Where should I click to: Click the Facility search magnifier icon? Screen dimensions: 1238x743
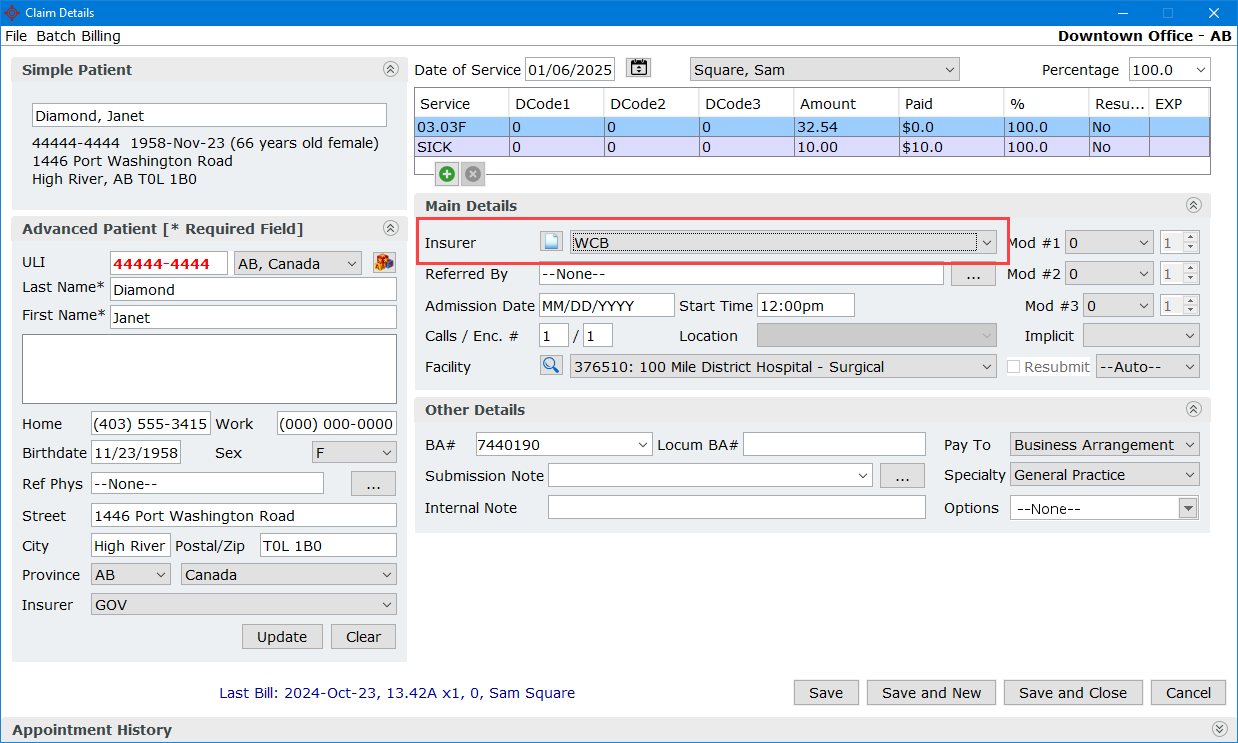551,366
